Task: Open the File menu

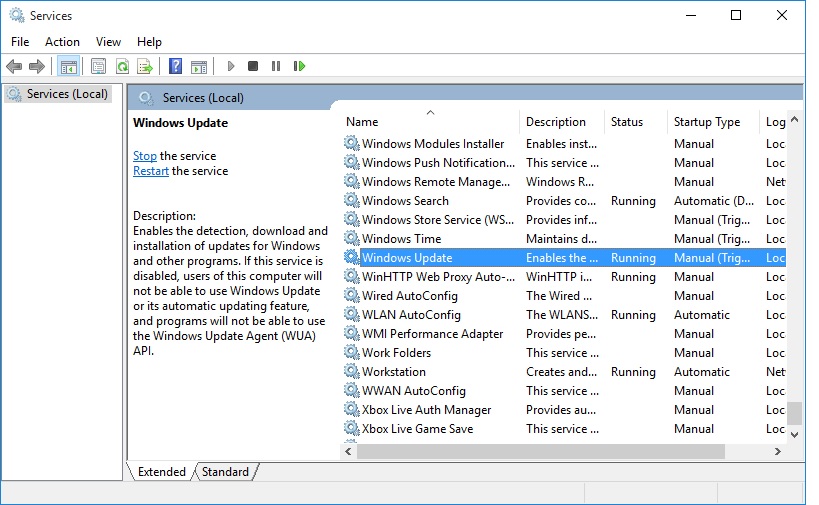Action: coord(20,42)
